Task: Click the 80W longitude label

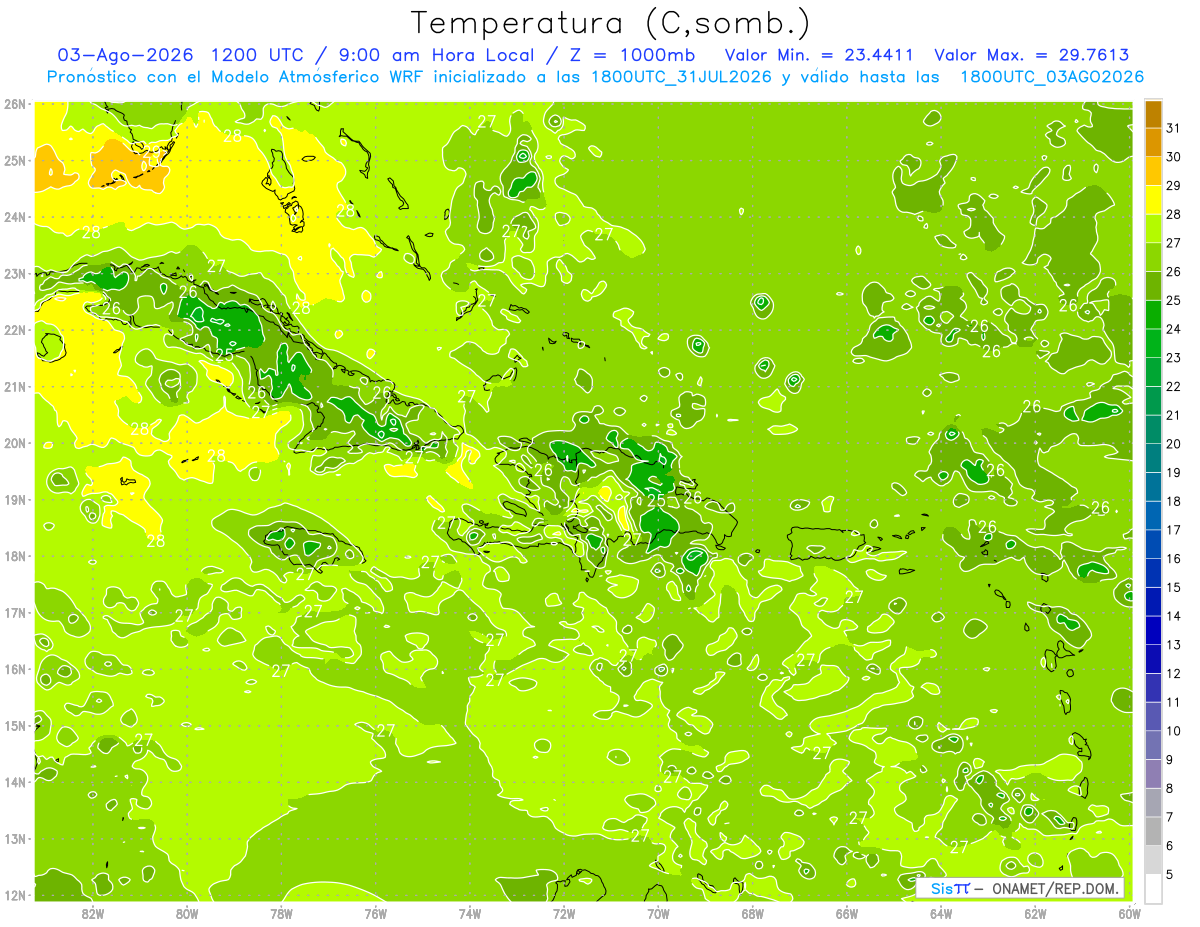Action: (x=186, y=913)
